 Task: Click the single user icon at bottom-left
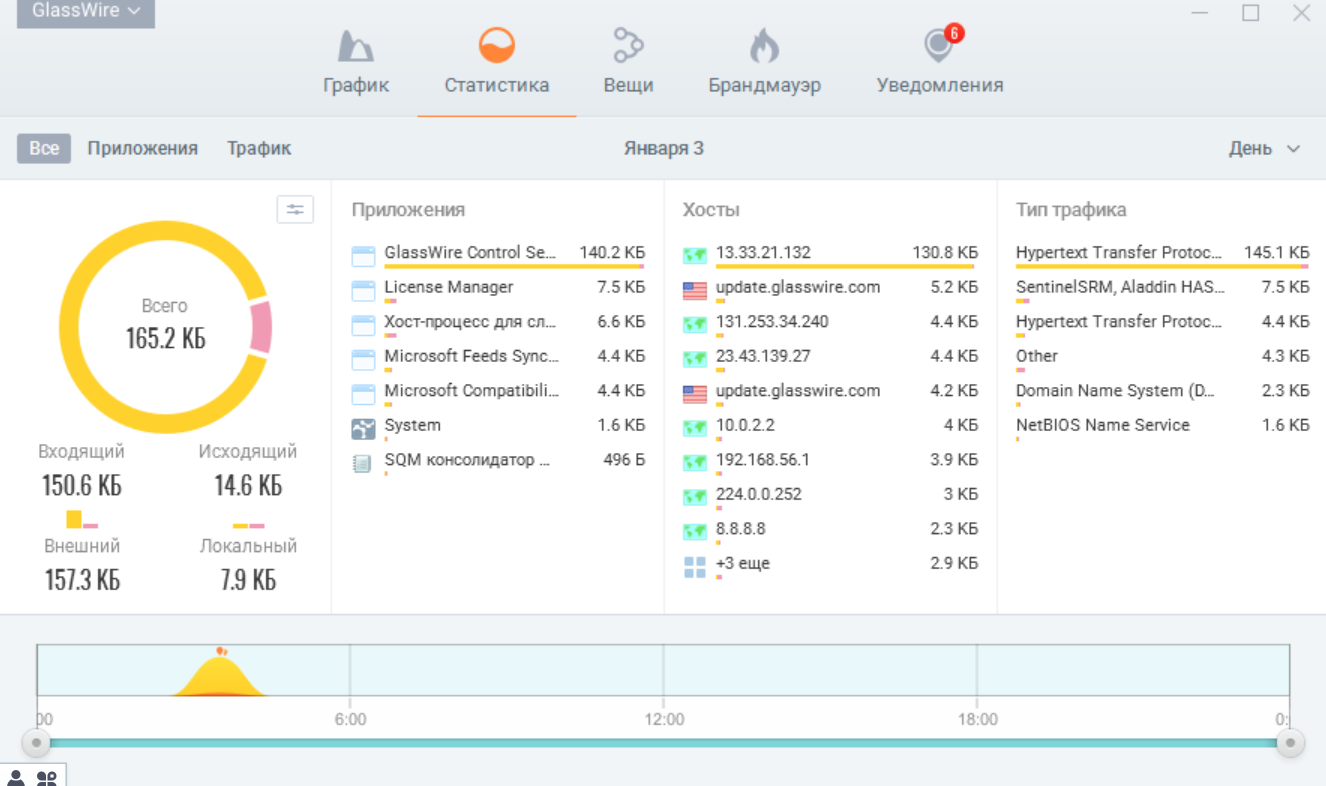pos(16,778)
